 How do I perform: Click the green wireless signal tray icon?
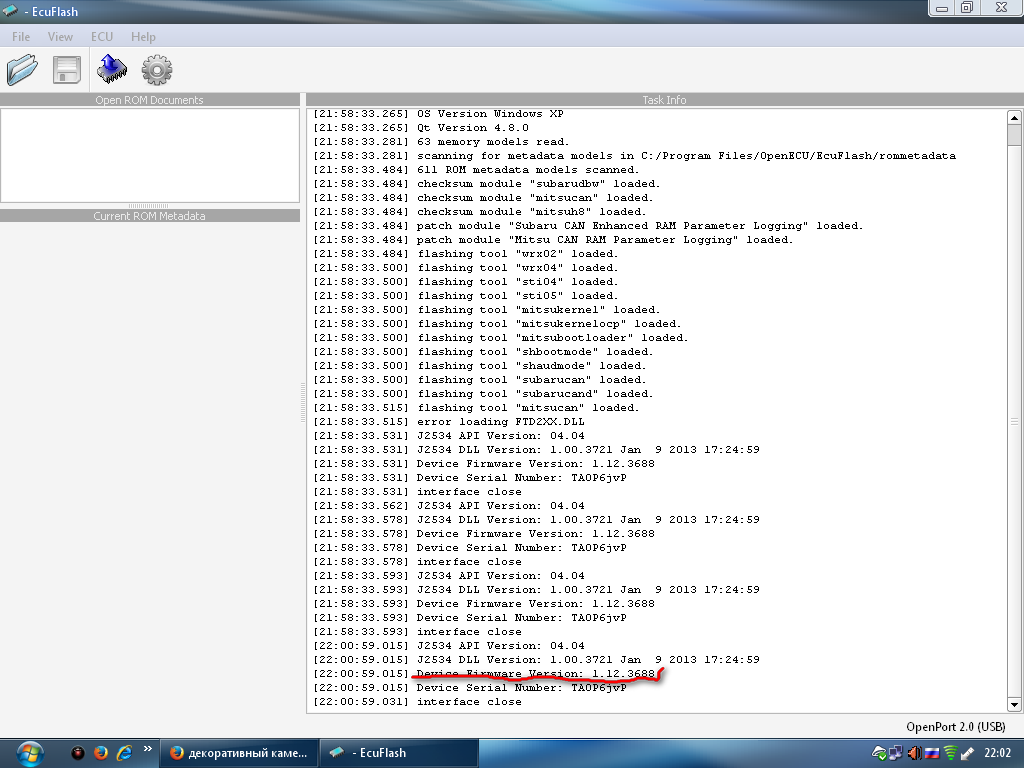click(950, 753)
